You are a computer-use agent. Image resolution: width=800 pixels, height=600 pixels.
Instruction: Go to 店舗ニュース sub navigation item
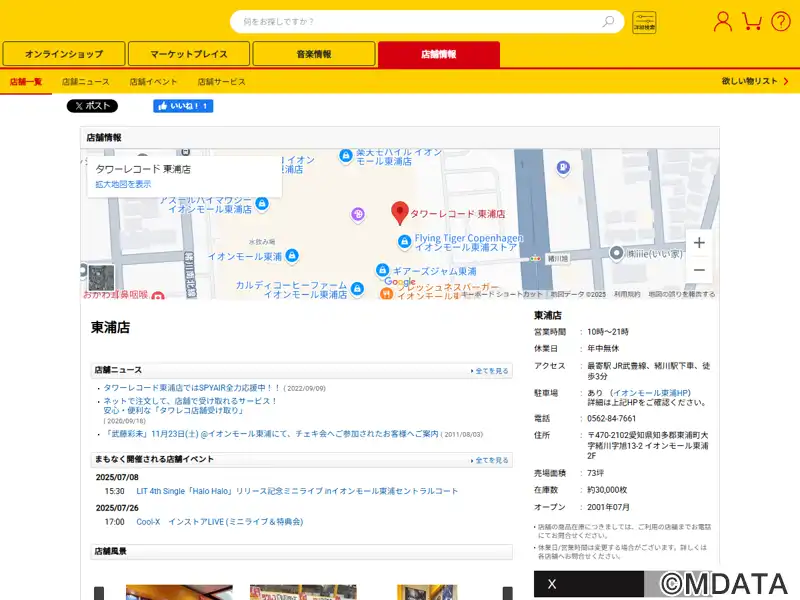86,82
